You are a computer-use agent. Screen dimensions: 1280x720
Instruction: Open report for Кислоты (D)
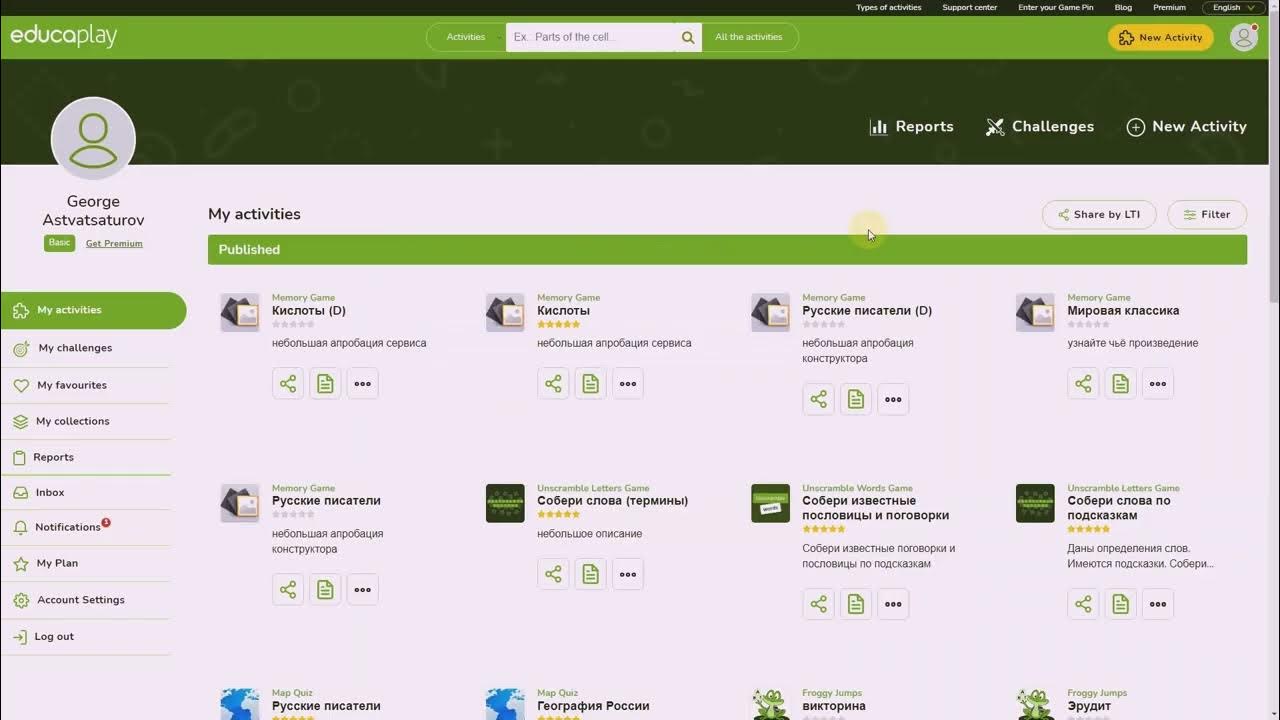point(325,383)
